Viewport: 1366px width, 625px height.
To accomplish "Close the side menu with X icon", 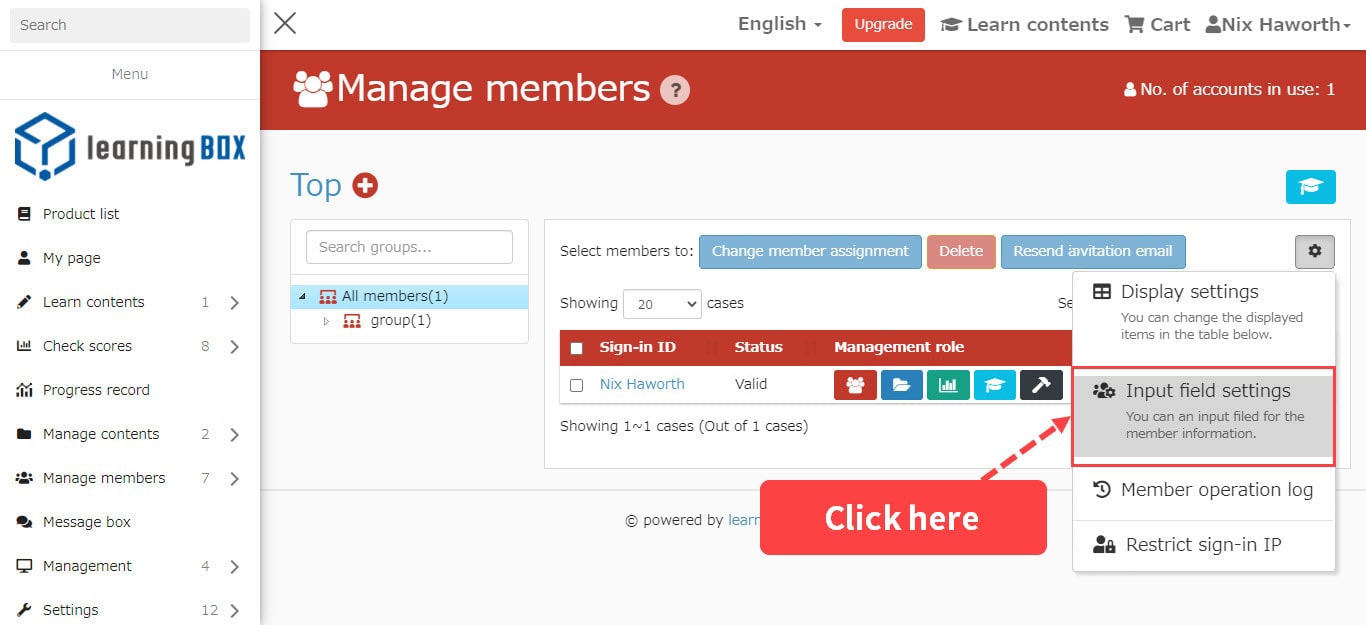I will pyautogui.click(x=285, y=23).
